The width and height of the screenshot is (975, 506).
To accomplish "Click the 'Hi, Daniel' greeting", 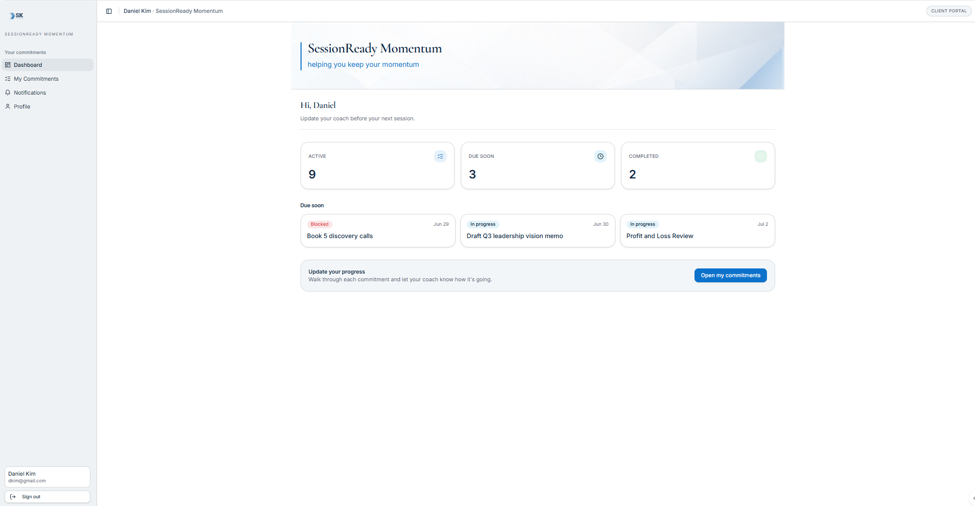I will 318,105.
